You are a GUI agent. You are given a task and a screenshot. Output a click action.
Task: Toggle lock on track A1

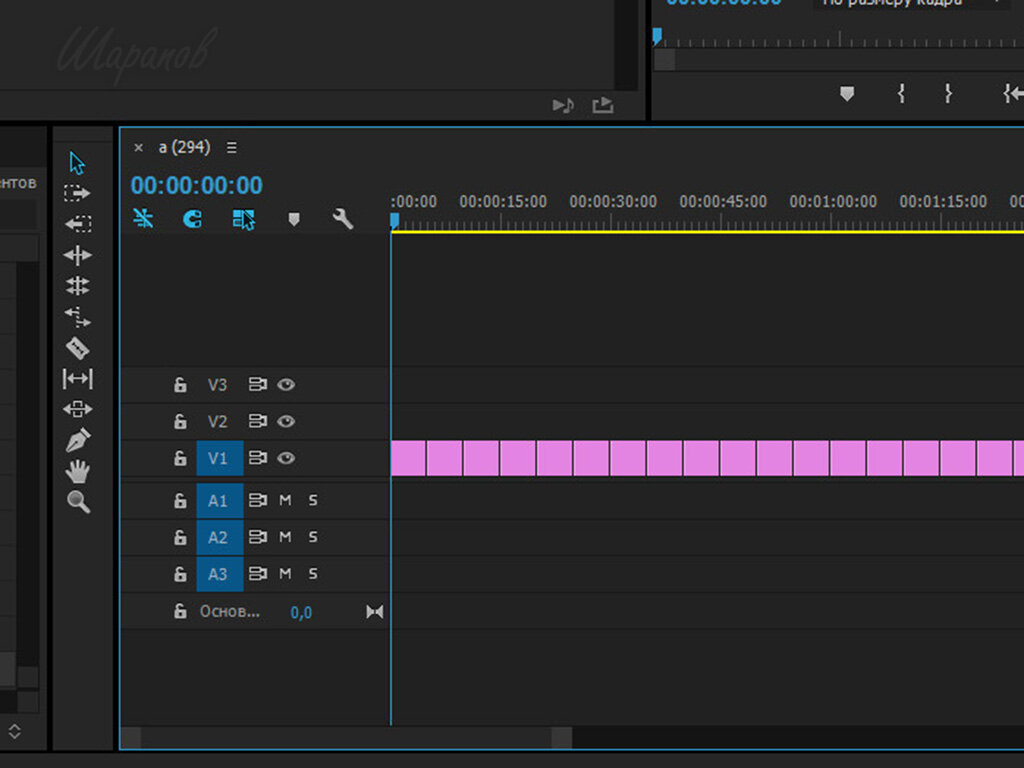tap(180, 501)
